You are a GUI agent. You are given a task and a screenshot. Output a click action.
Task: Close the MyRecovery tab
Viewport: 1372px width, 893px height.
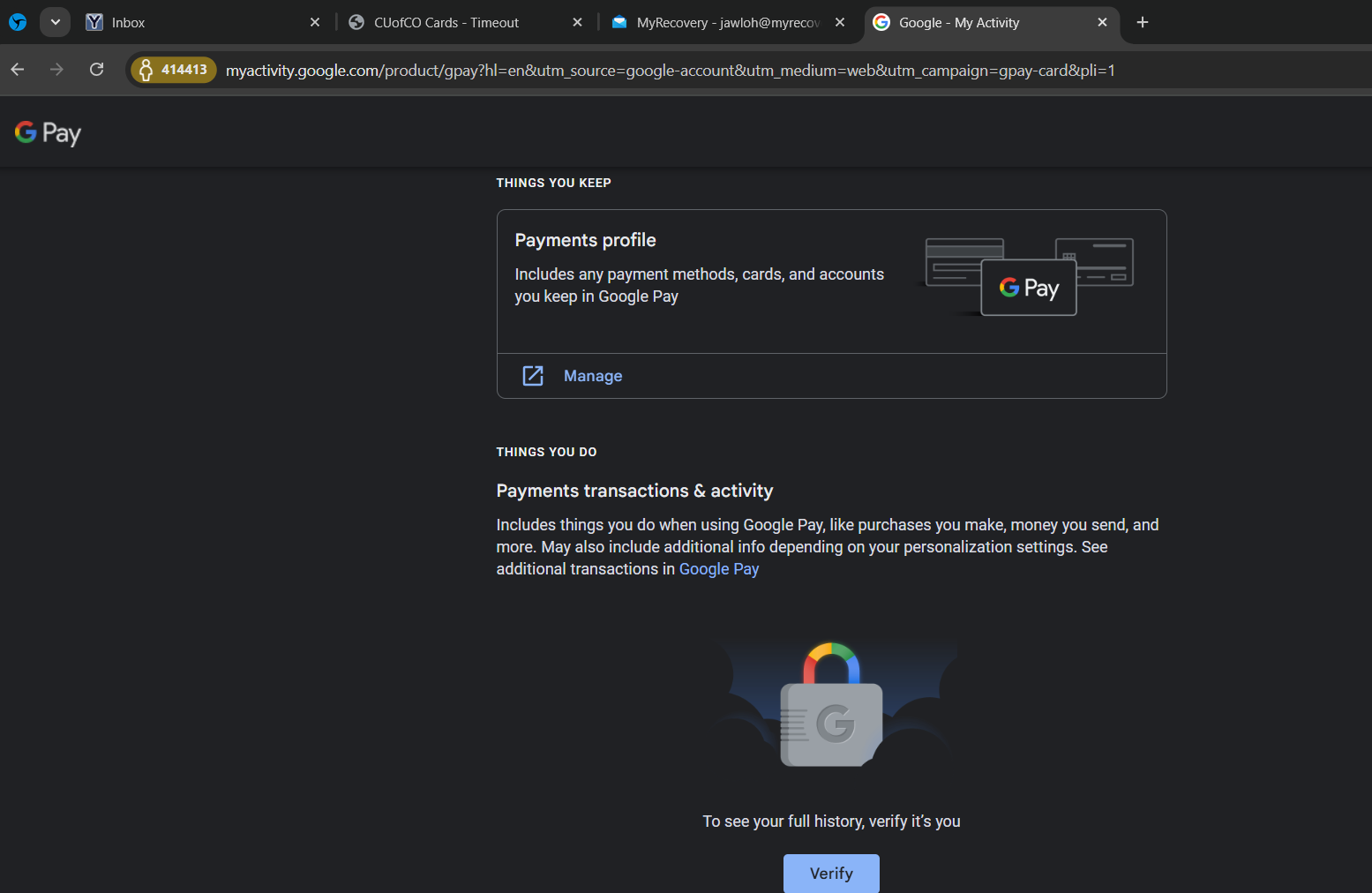840,23
